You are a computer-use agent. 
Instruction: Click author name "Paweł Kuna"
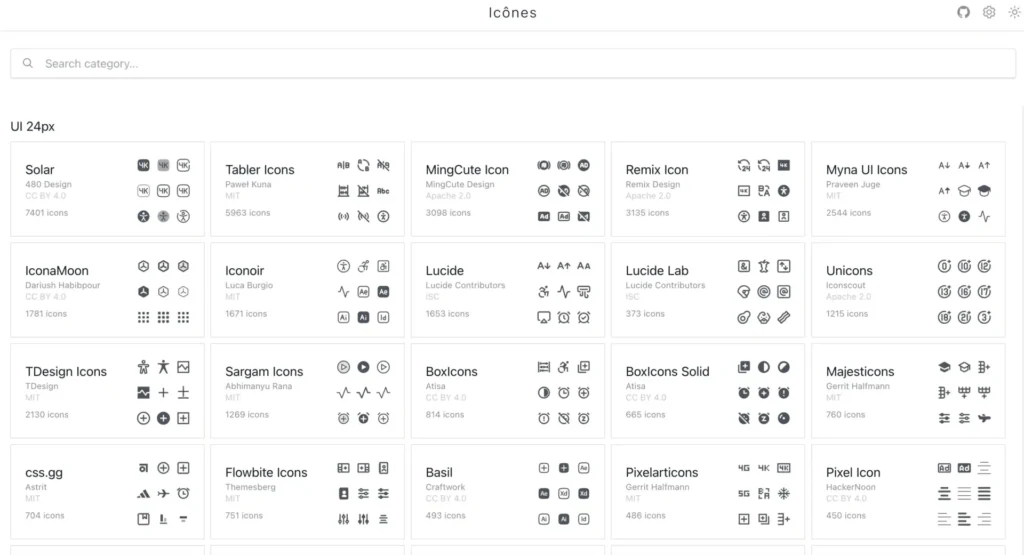tap(248, 184)
